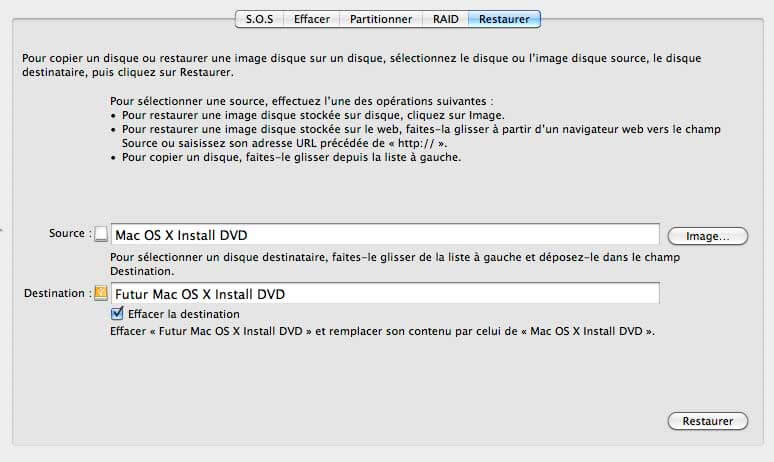Switch to the S.O.S tab
Image resolution: width=774 pixels, height=462 pixels.
coord(259,19)
